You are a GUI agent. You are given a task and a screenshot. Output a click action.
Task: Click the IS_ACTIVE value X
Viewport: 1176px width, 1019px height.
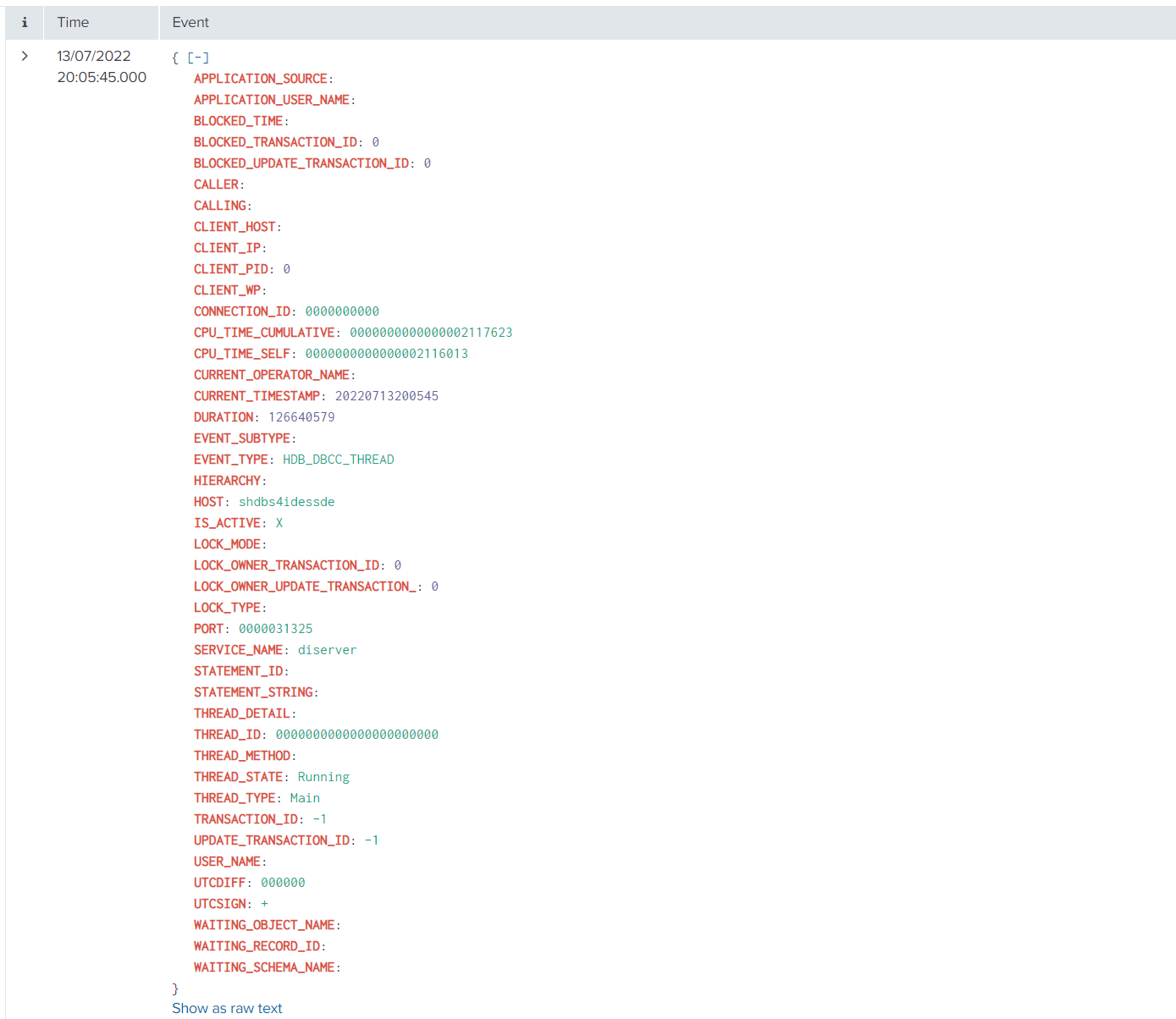point(279,523)
